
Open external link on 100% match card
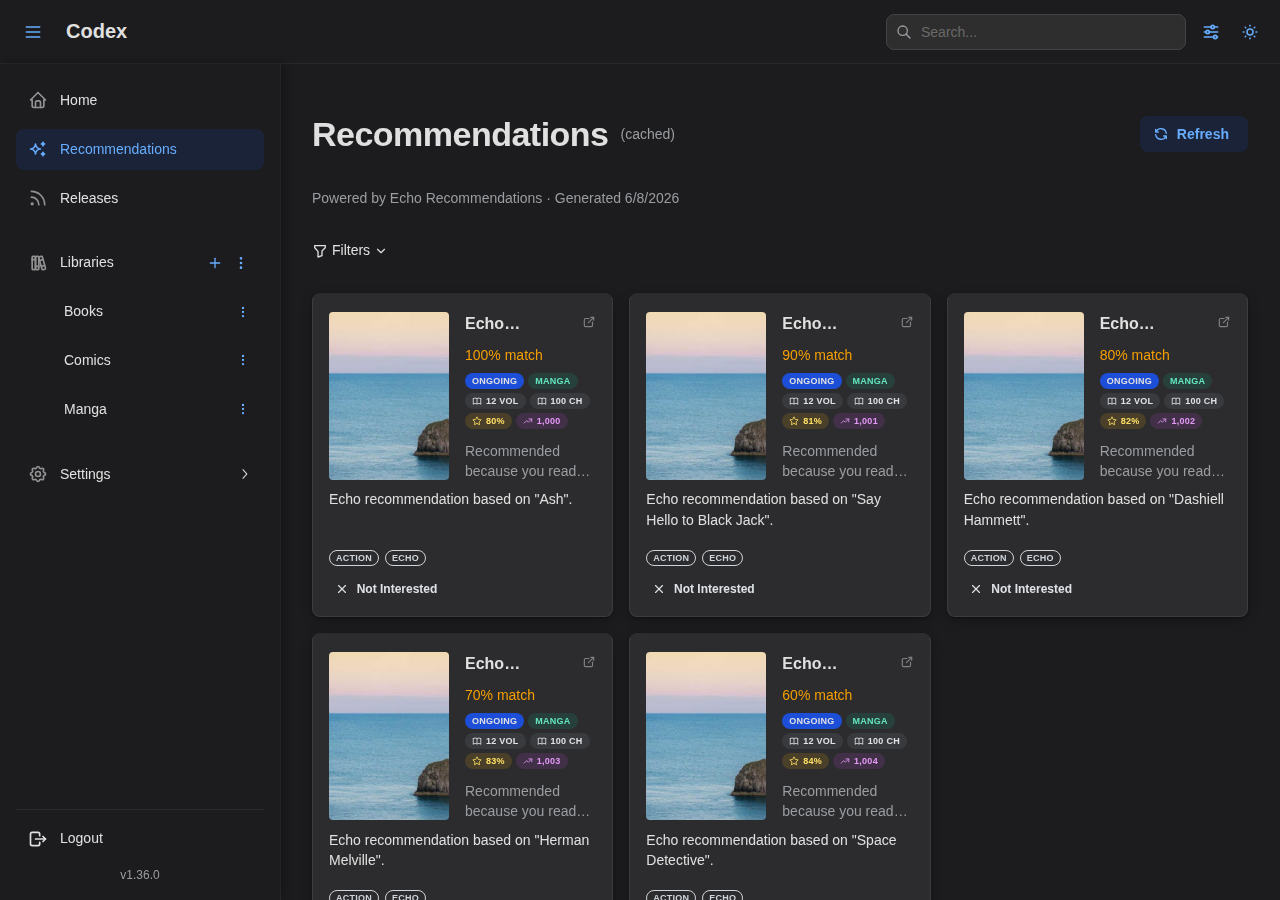coord(589,322)
